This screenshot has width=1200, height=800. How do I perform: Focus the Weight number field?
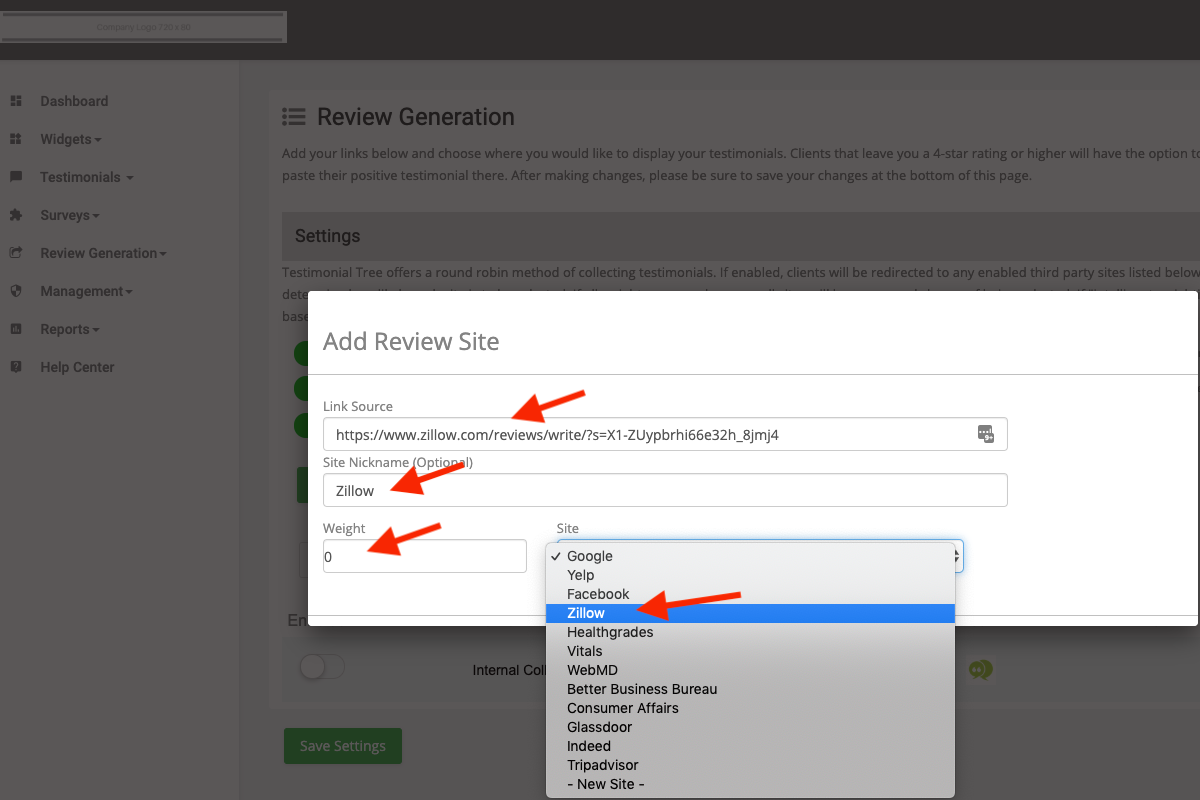[x=425, y=556]
